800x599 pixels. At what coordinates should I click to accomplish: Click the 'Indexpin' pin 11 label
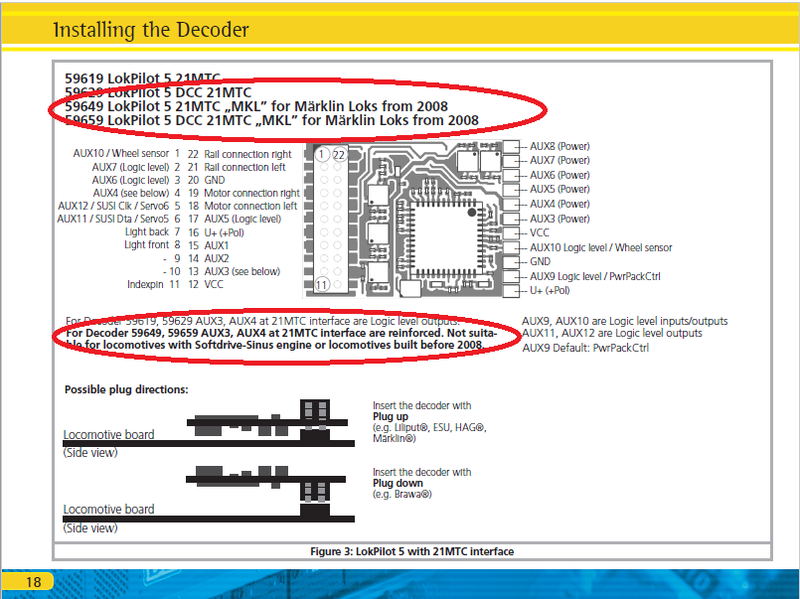click(x=145, y=284)
